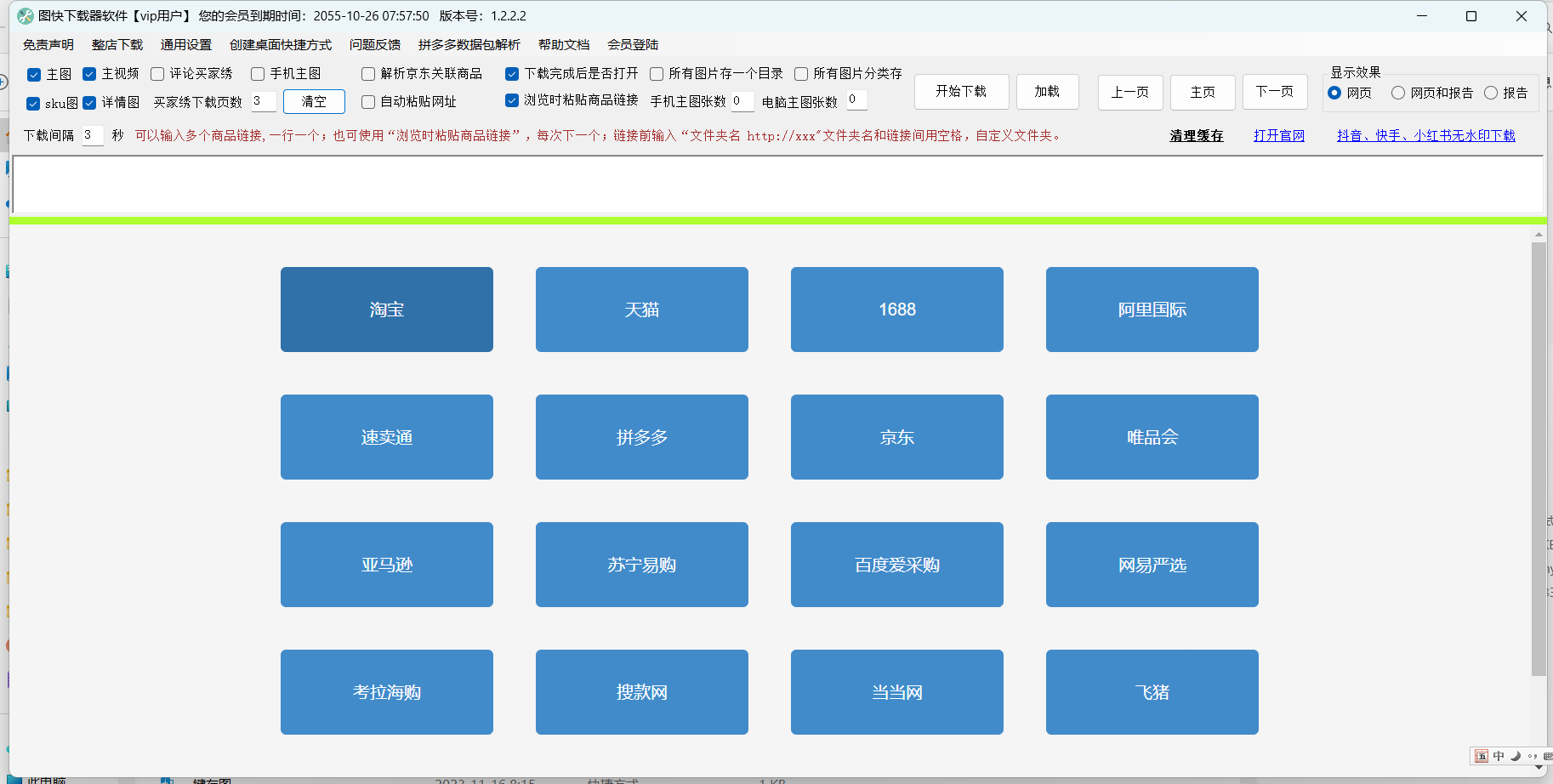The image size is (1553, 784).
Task: Uncheck the 主图 checkbox
Action: [35, 74]
